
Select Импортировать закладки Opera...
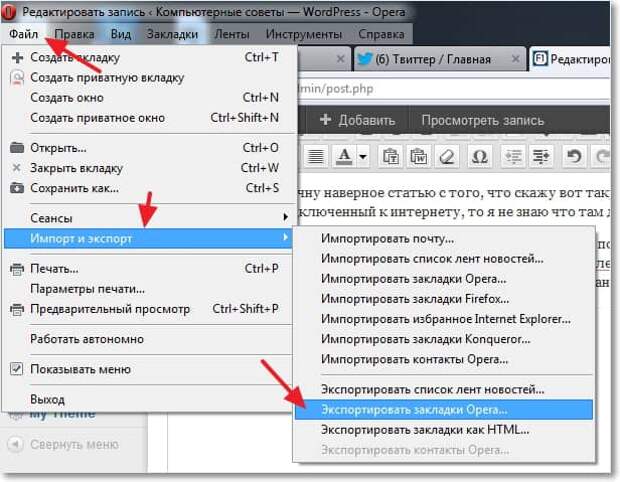[x=444, y=279]
